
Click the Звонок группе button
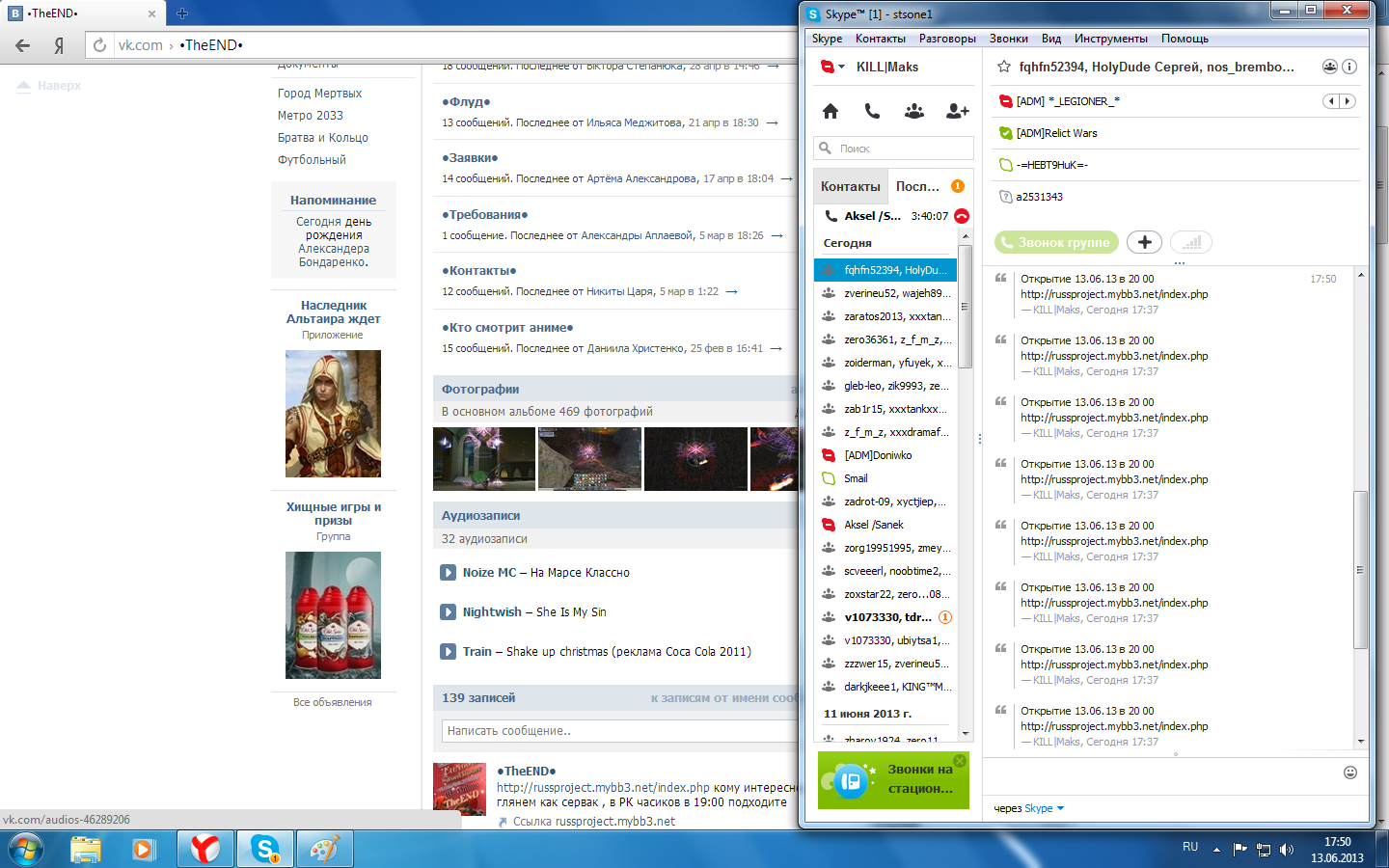(1056, 242)
